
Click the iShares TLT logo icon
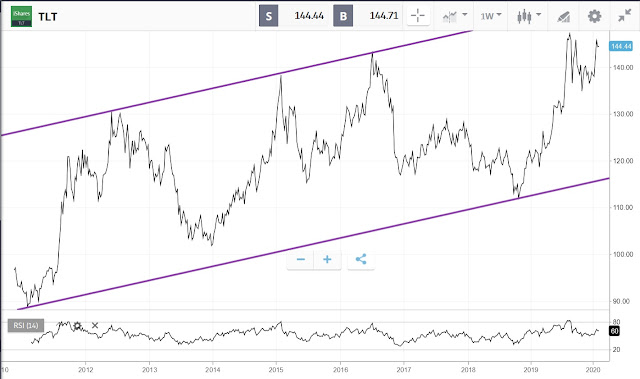(x=21, y=16)
